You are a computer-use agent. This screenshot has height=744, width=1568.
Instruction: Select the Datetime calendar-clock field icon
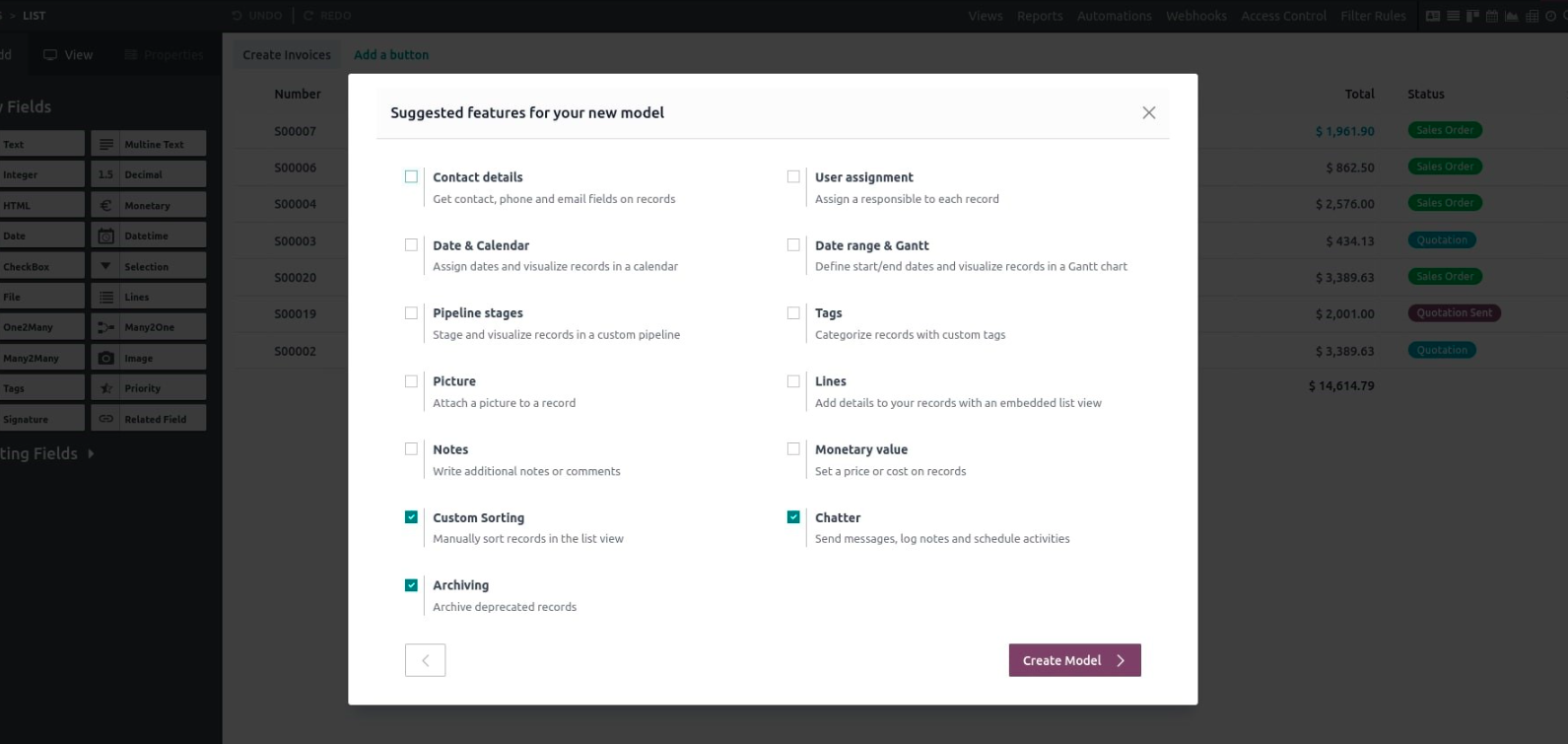click(106, 236)
